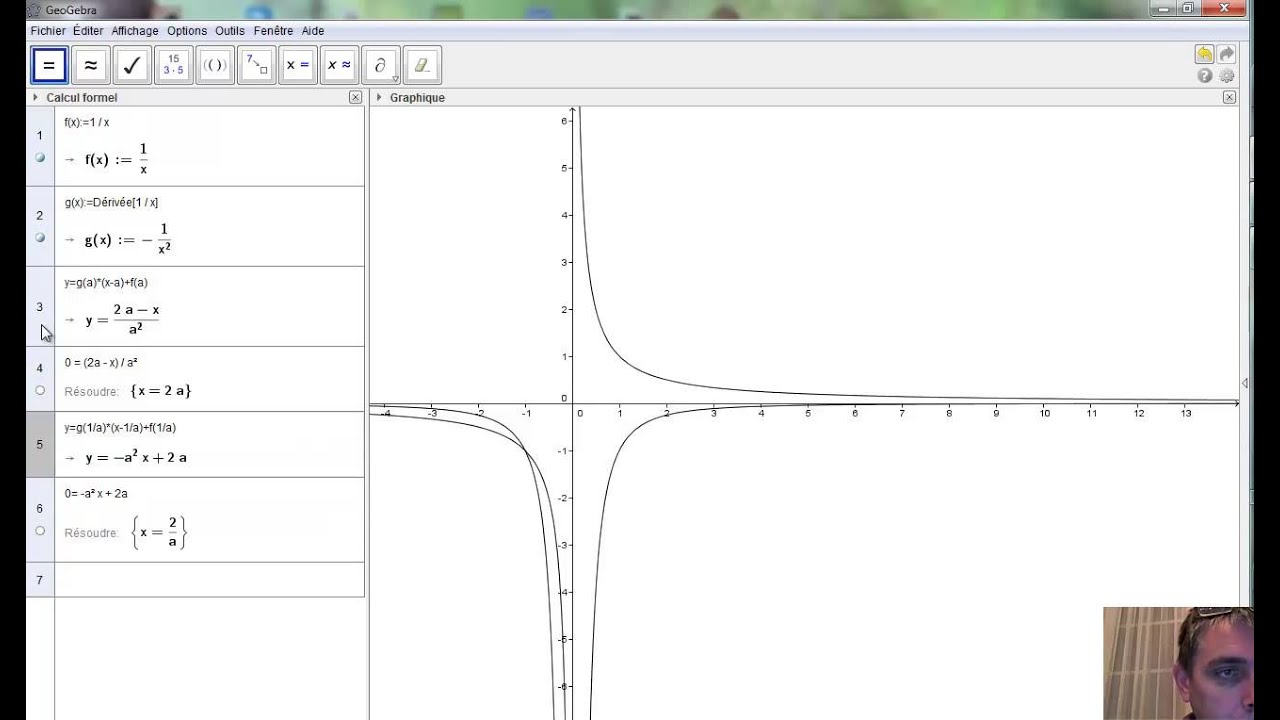This screenshot has height=720, width=1280.
Task: Open the Affichage menu
Action: coord(135,31)
